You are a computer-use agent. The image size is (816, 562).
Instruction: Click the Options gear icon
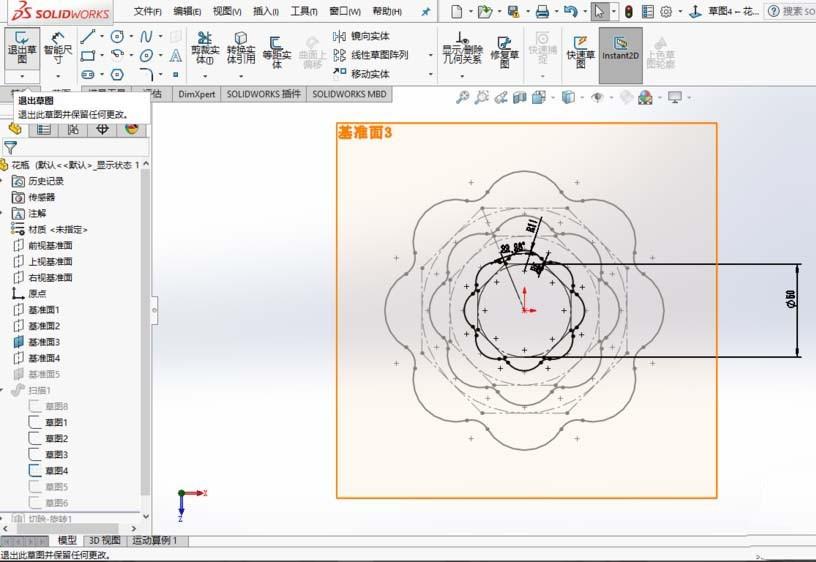tap(666, 11)
